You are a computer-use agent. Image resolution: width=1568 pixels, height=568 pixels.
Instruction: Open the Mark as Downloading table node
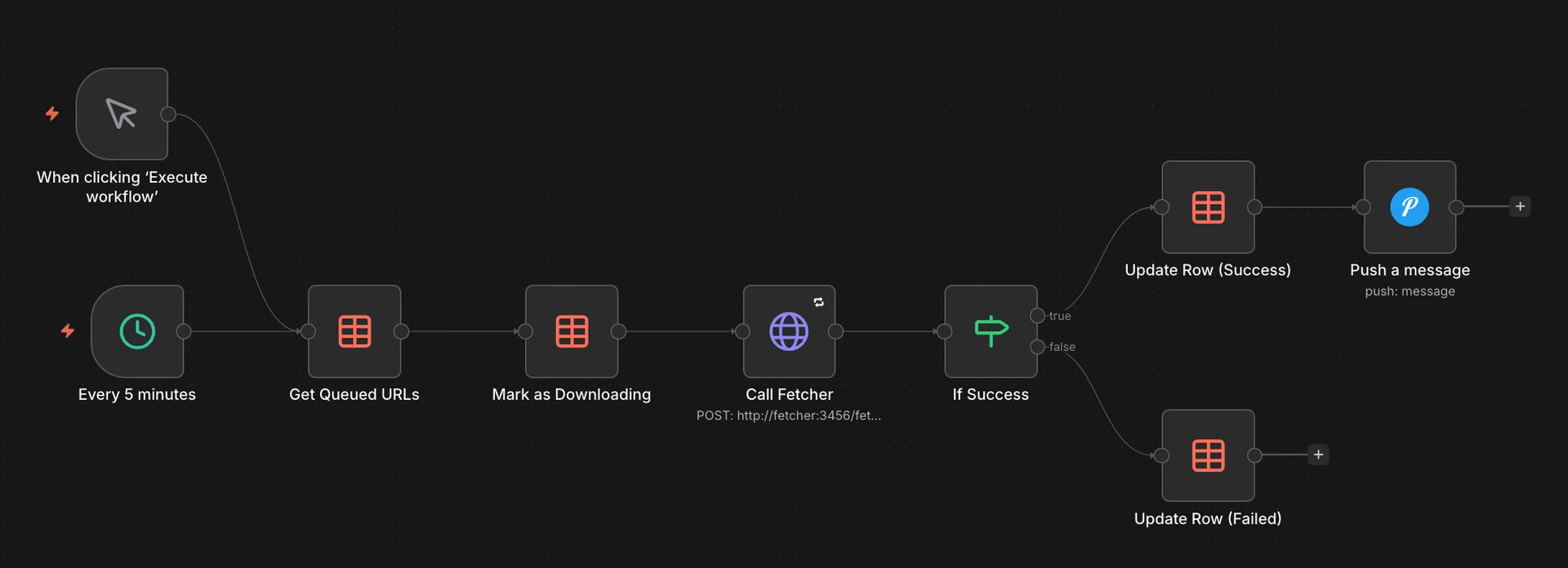coord(572,331)
